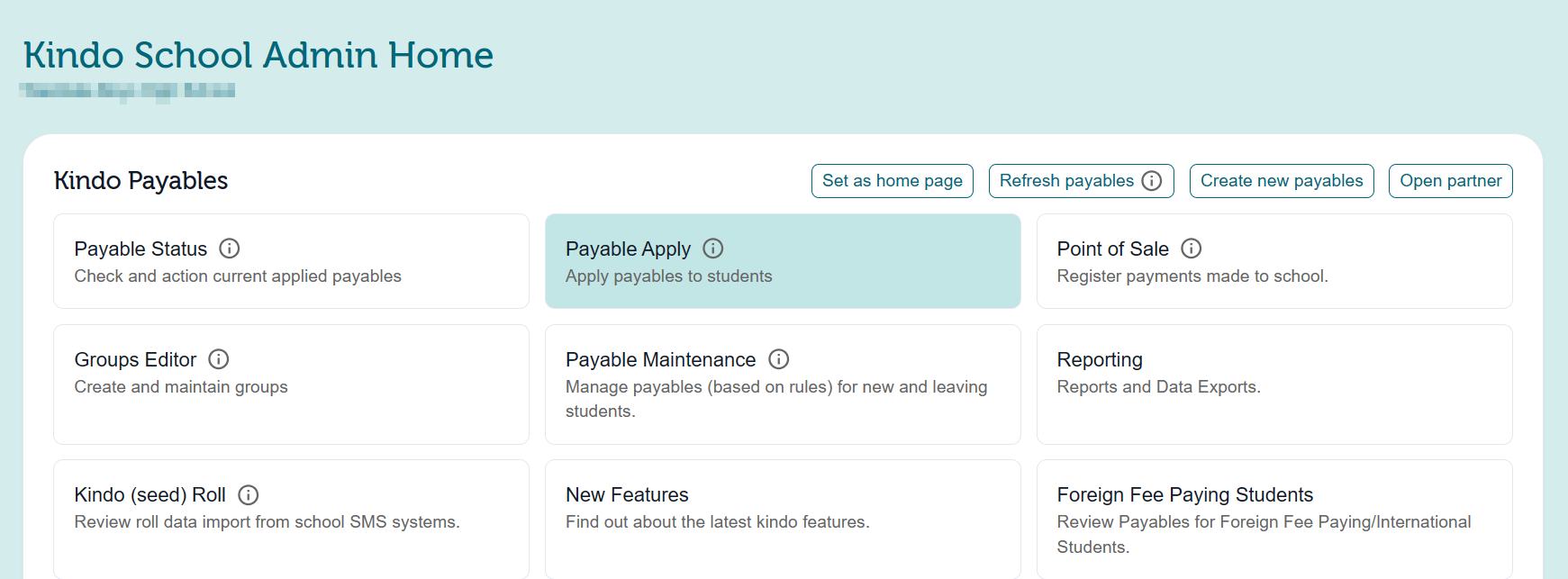Click info icon next to Payable Status
The image size is (1568, 579).
[230, 249]
